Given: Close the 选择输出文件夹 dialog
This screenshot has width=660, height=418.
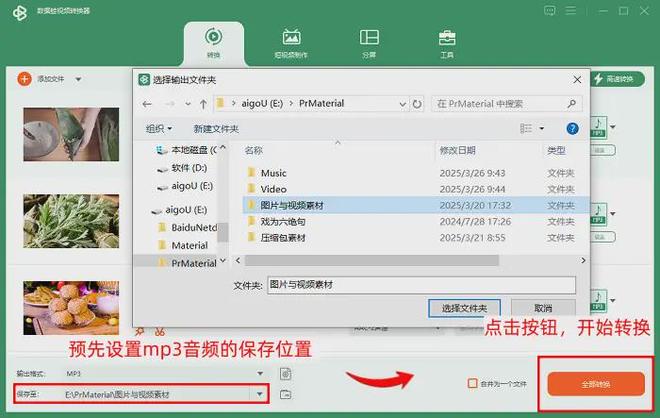Looking at the screenshot, I should [x=577, y=80].
